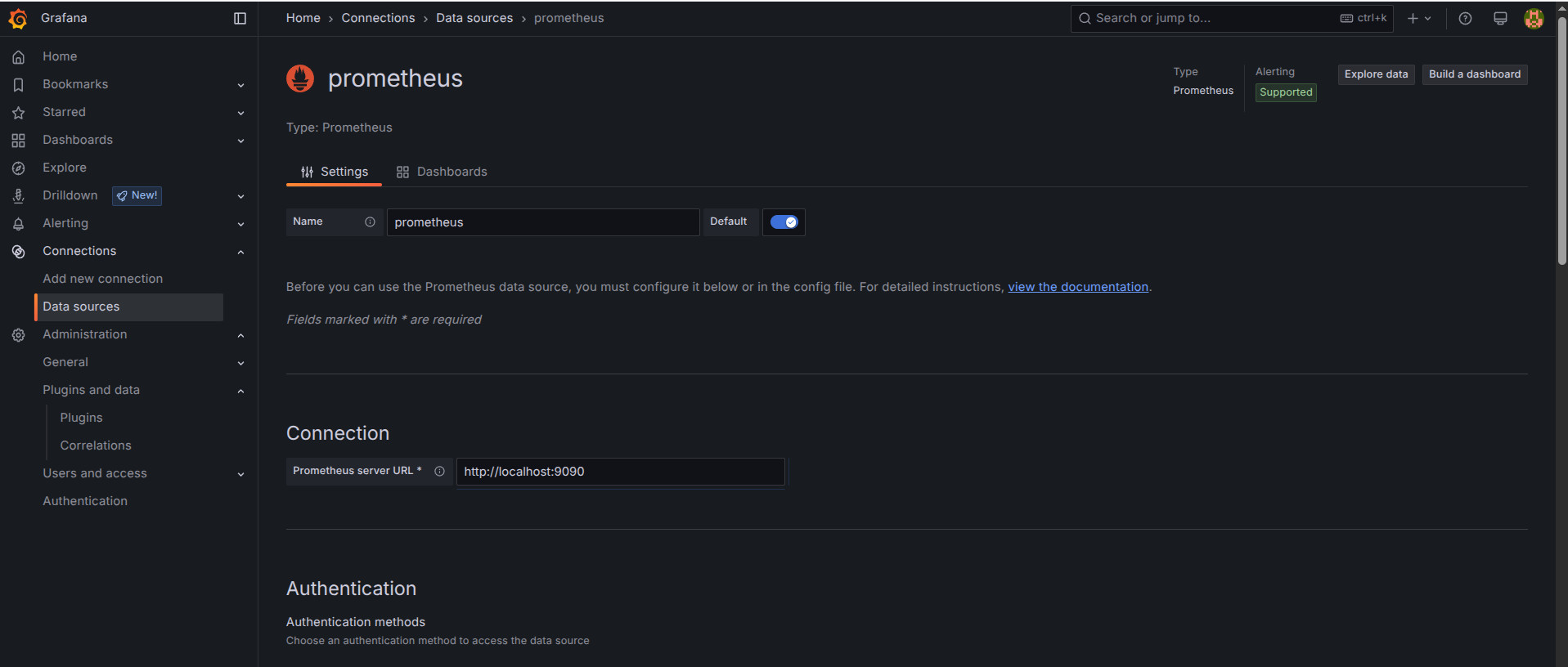The height and width of the screenshot is (667, 1568).
Task: Open the view the documentation link
Action: (1078, 287)
